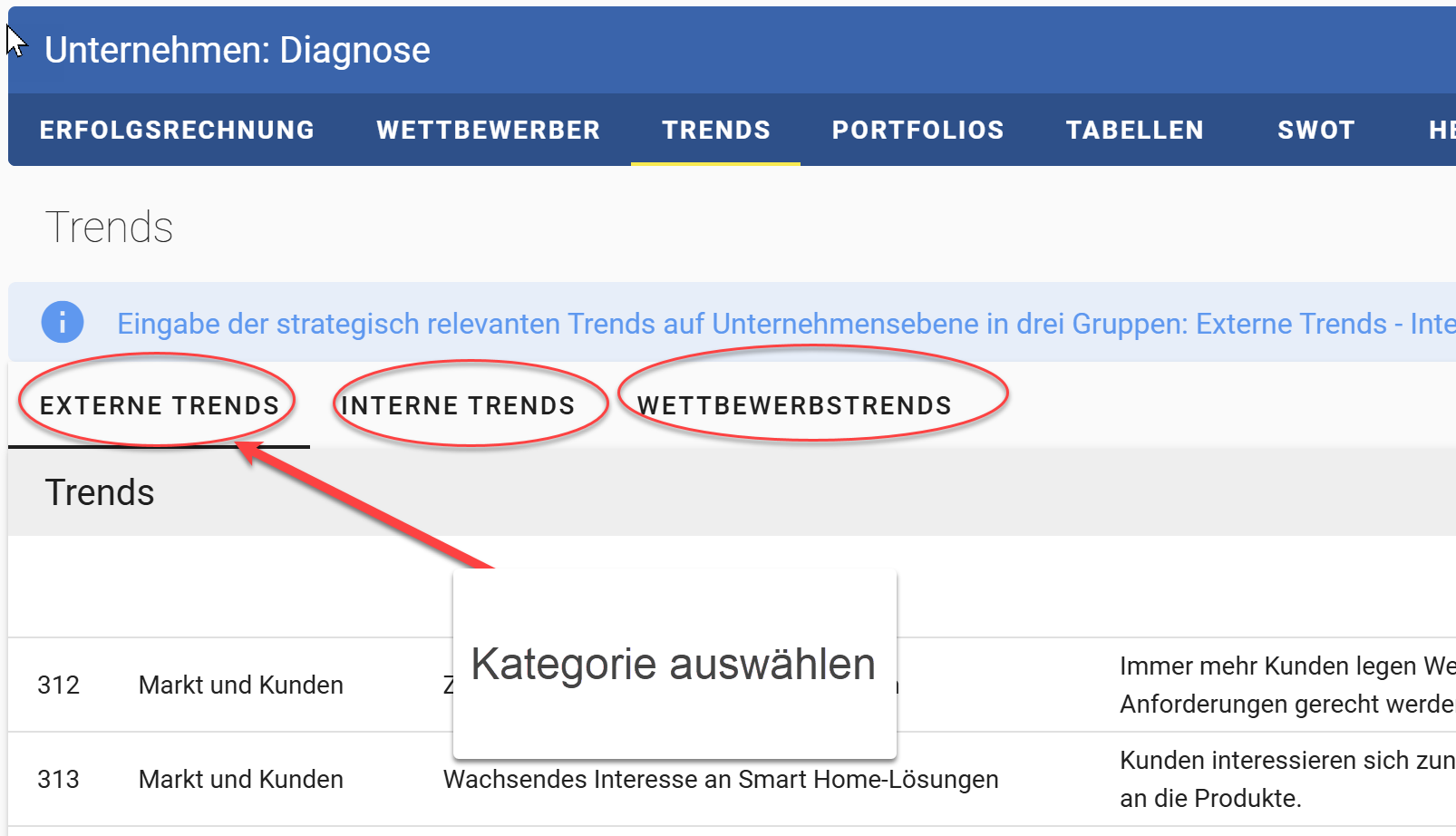Click Markt und Kunden in row 313

click(x=240, y=779)
